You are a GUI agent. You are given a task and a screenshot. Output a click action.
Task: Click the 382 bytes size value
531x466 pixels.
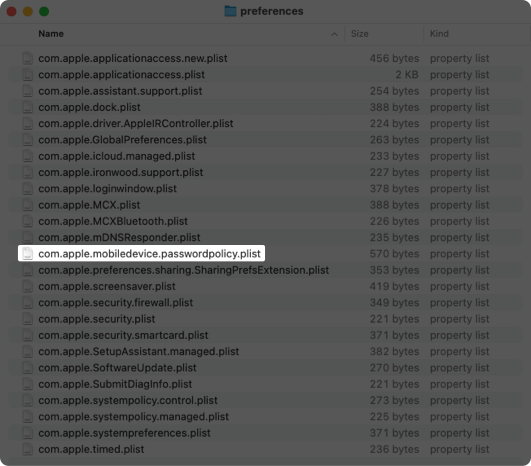tap(394, 352)
